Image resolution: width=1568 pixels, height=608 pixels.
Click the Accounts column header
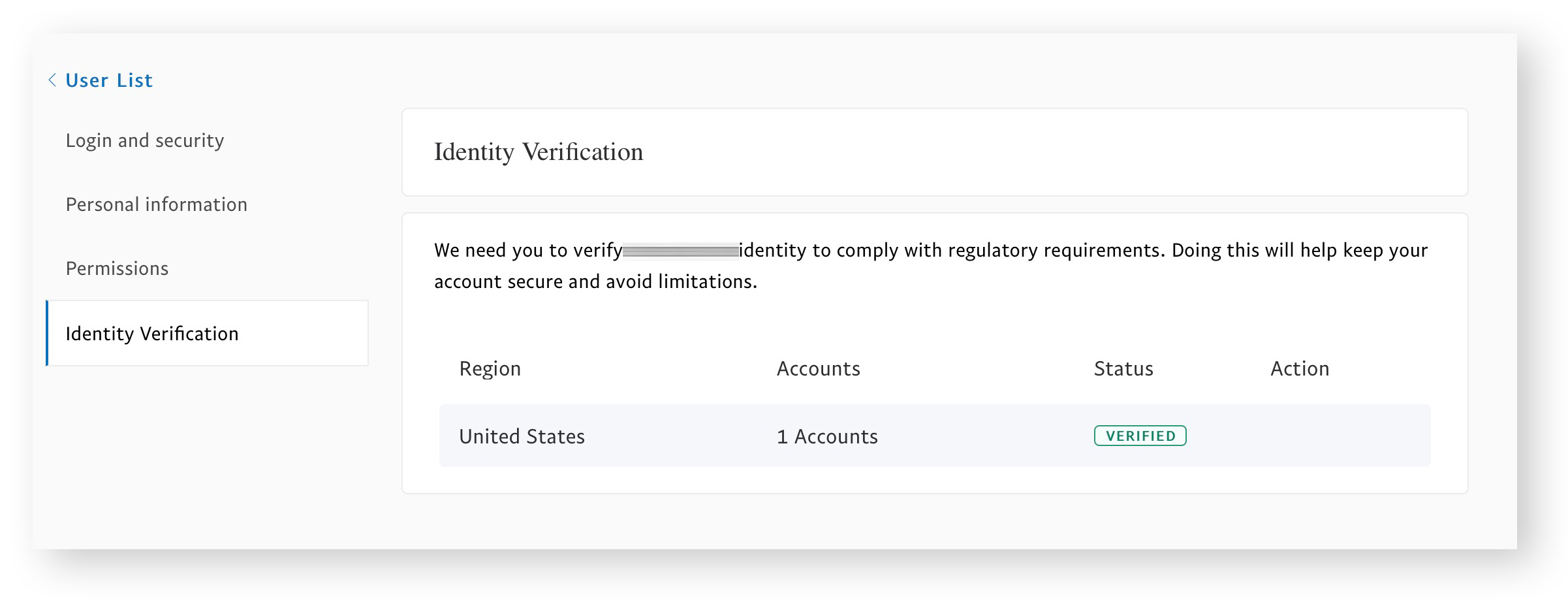[817, 368]
